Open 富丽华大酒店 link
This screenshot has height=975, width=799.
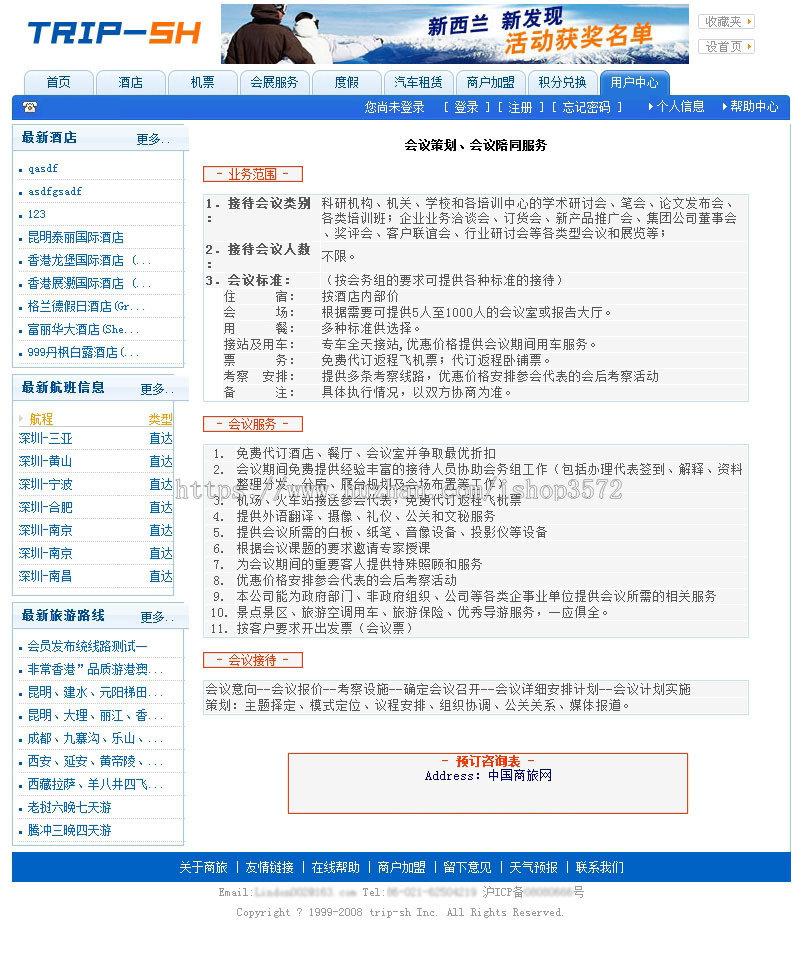83,330
